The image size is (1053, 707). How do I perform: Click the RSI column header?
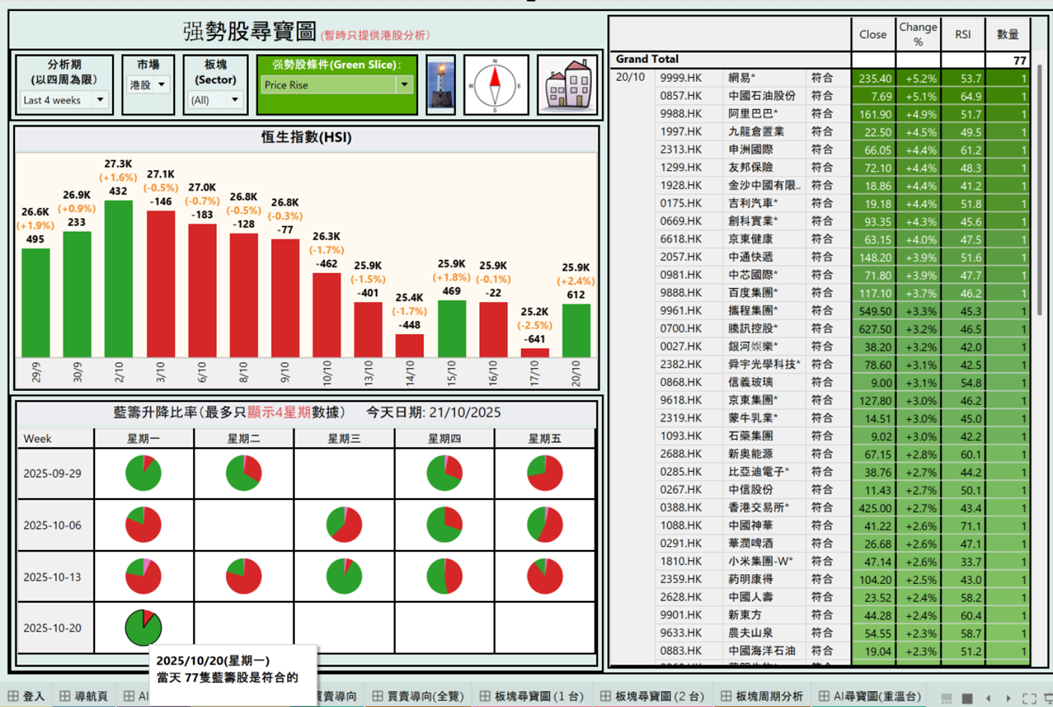[962, 34]
